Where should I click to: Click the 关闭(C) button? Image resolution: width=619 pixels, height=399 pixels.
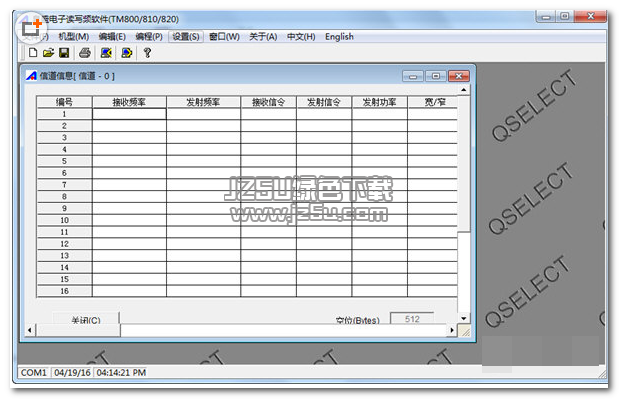[x=86, y=318]
